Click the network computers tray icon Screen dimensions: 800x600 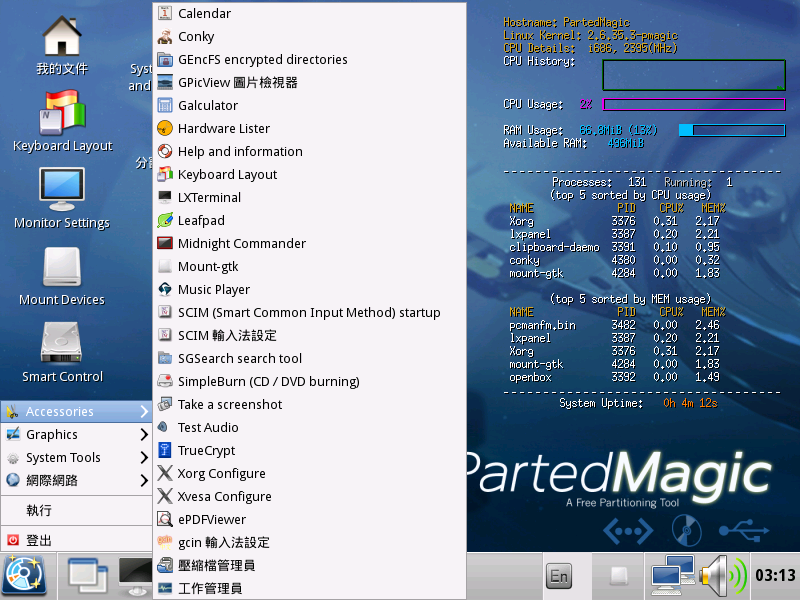coord(672,576)
